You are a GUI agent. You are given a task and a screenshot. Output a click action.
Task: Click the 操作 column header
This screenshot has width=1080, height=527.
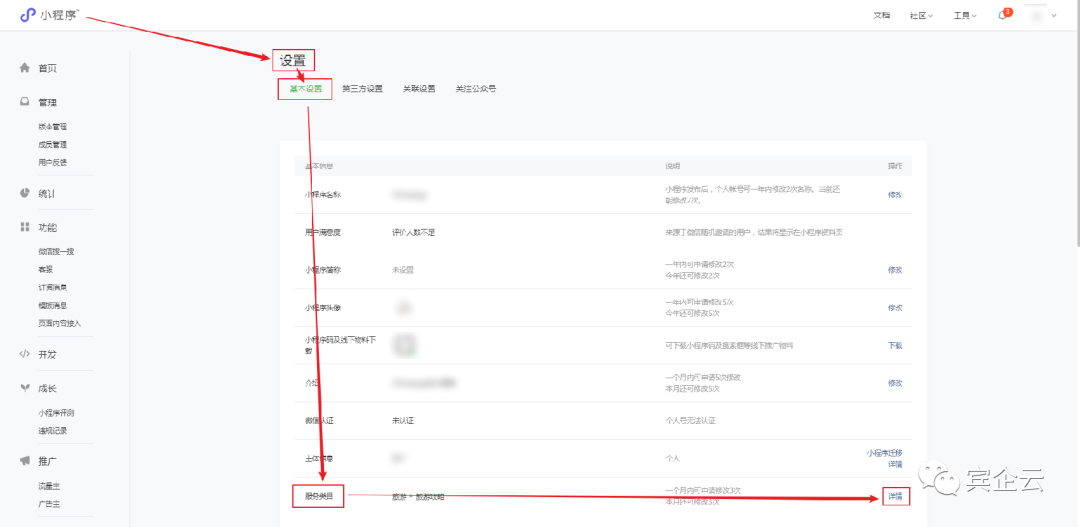pyautogui.click(x=895, y=167)
